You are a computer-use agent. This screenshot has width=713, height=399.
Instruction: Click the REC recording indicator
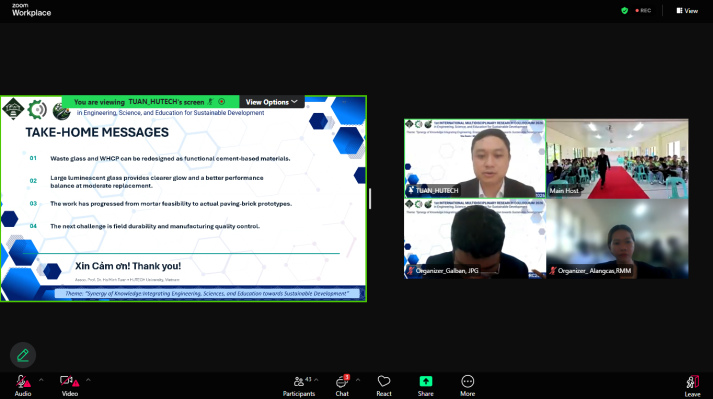click(643, 10)
